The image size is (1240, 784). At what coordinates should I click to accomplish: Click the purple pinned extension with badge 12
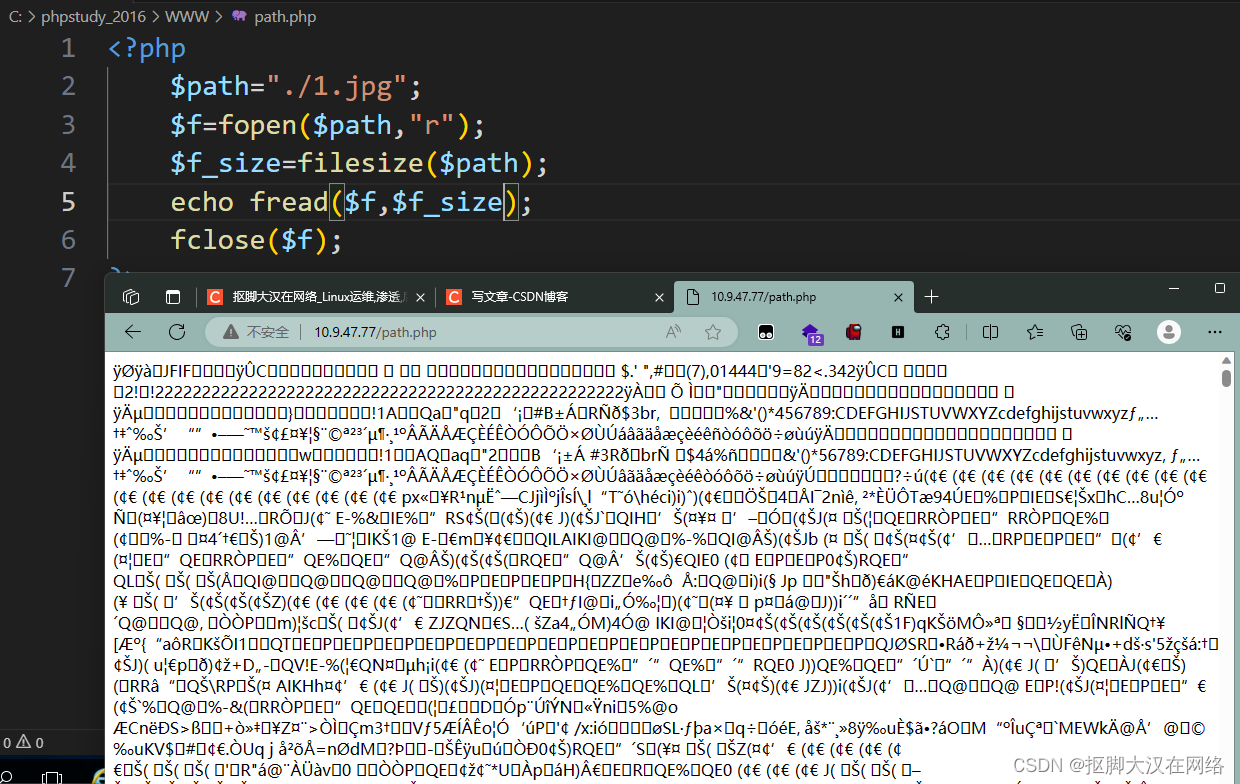(x=812, y=332)
